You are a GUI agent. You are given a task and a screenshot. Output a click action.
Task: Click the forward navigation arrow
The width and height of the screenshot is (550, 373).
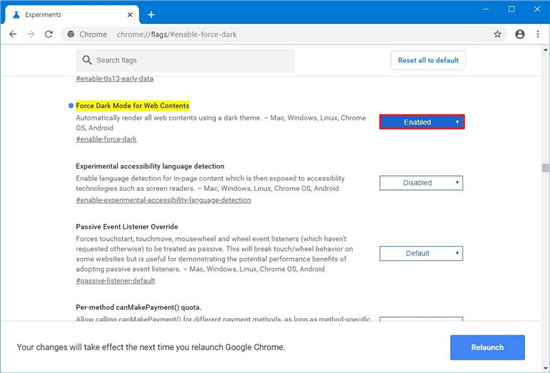pyautogui.click(x=31, y=34)
